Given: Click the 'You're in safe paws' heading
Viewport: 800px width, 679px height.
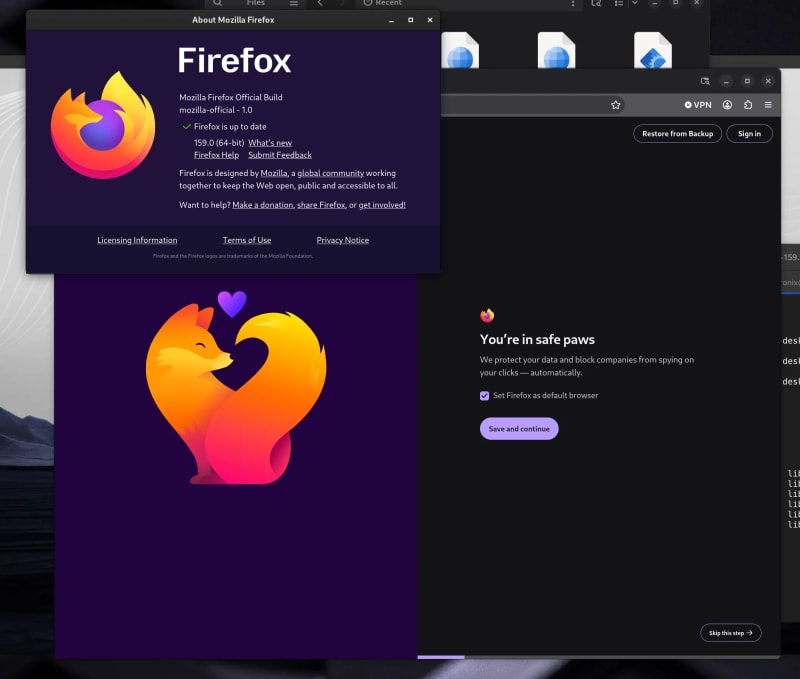Looking at the screenshot, I should click(x=537, y=340).
